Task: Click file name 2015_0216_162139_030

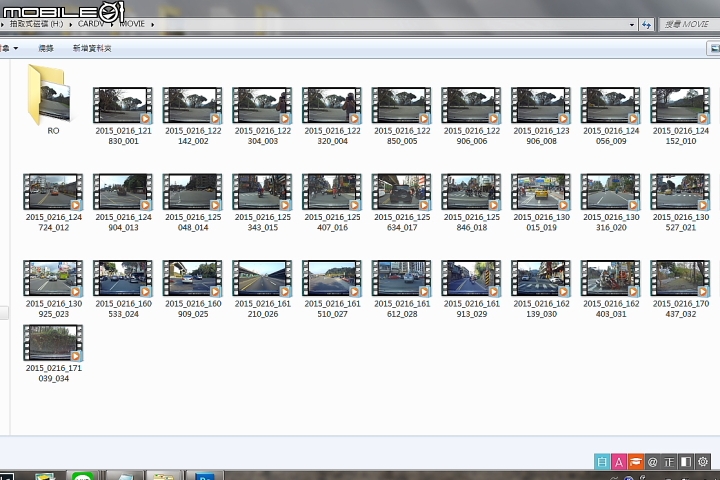Action: point(541,309)
